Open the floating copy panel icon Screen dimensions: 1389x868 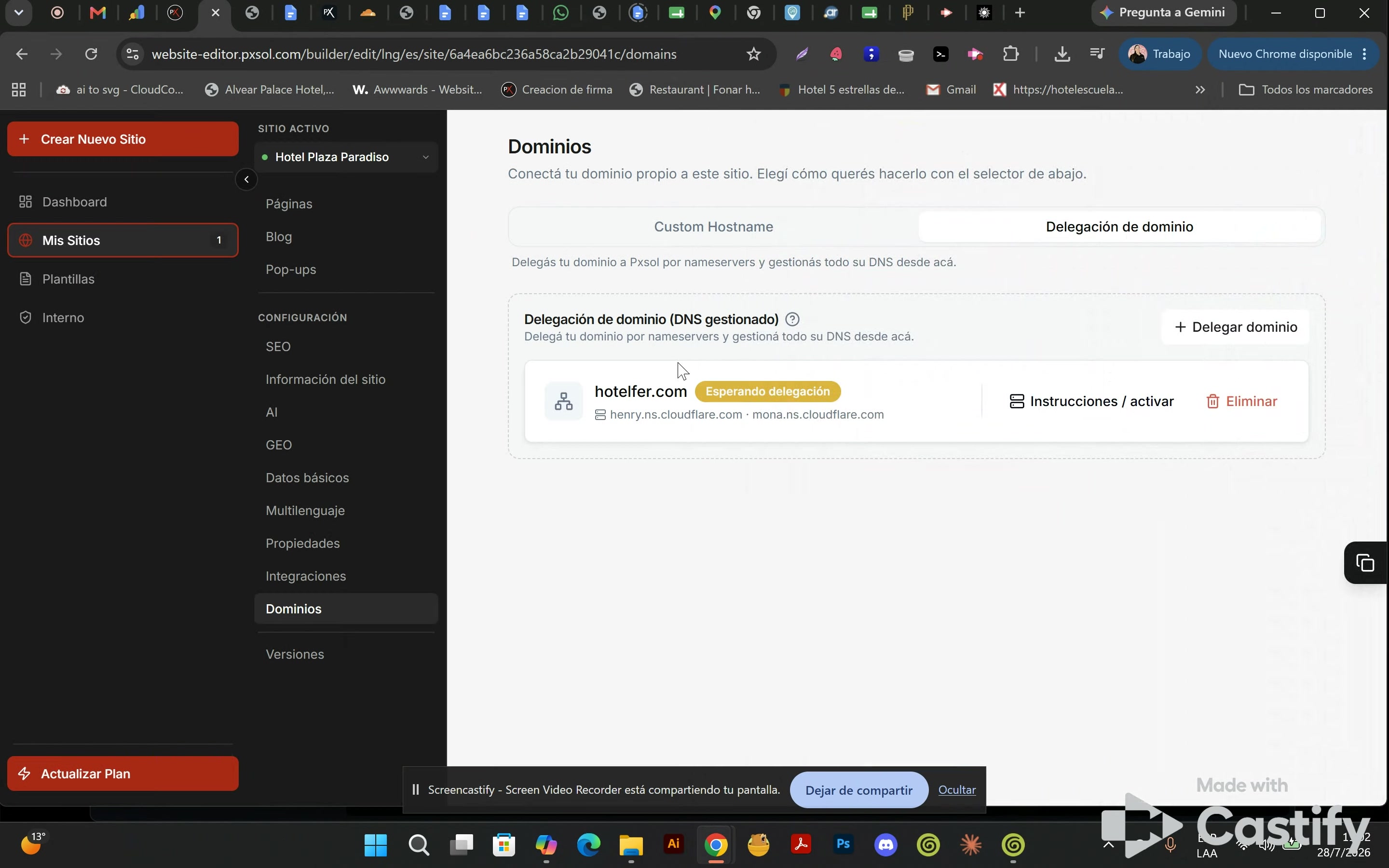click(x=1365, y=563)
